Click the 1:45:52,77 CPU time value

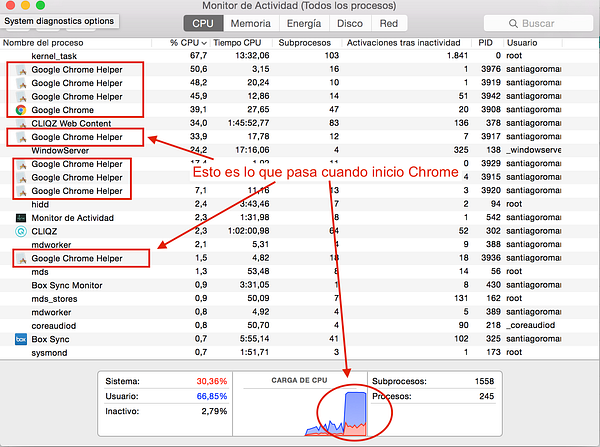[248, 123]
